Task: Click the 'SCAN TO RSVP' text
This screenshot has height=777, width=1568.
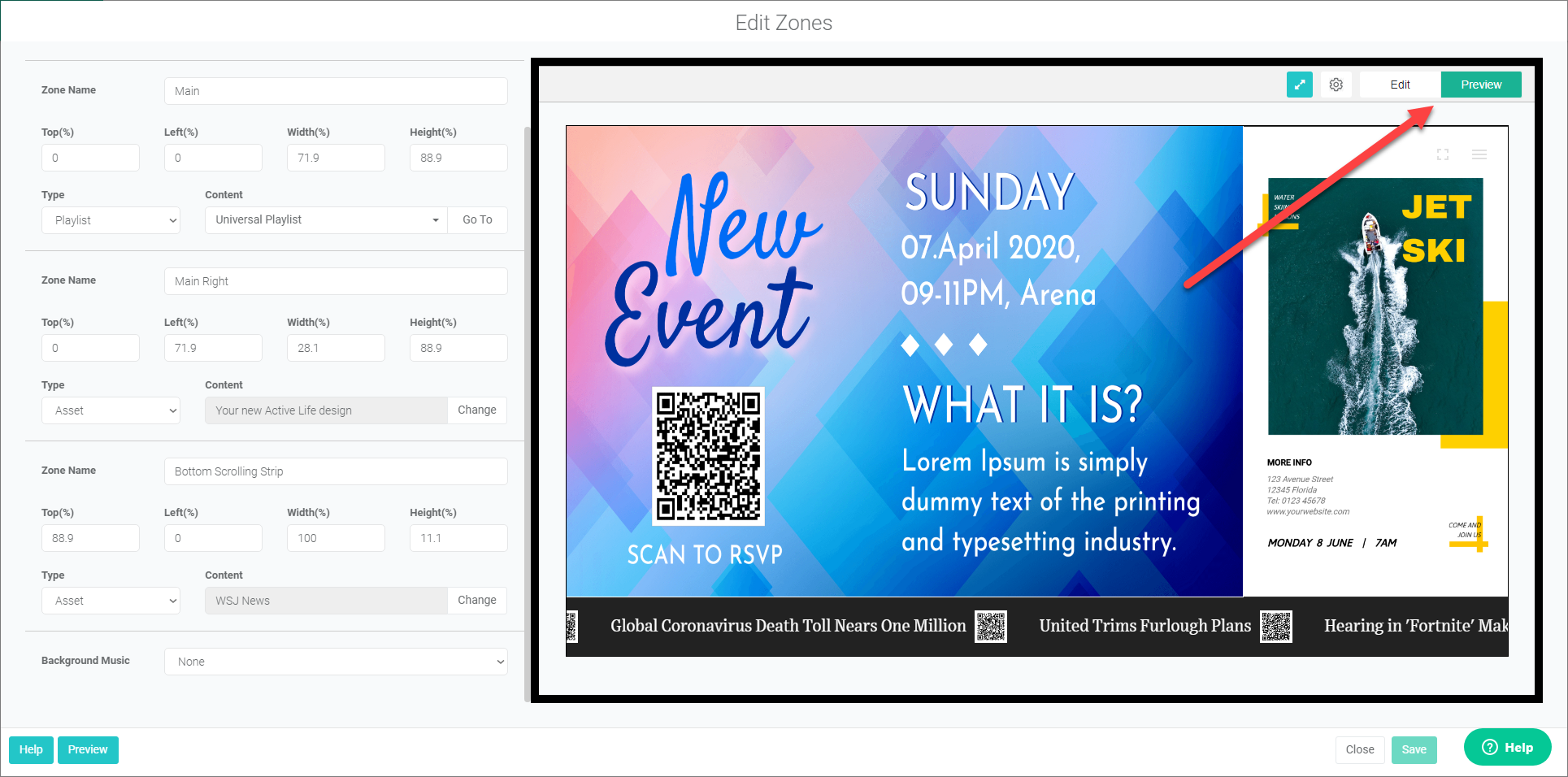Action: 705,554
